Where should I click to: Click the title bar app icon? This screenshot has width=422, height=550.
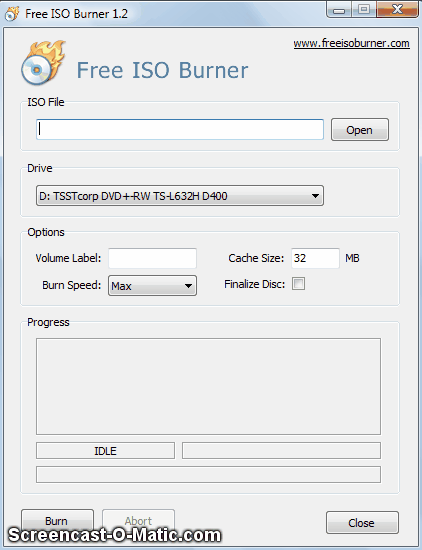pyautogui.click(x=12, y=14)
